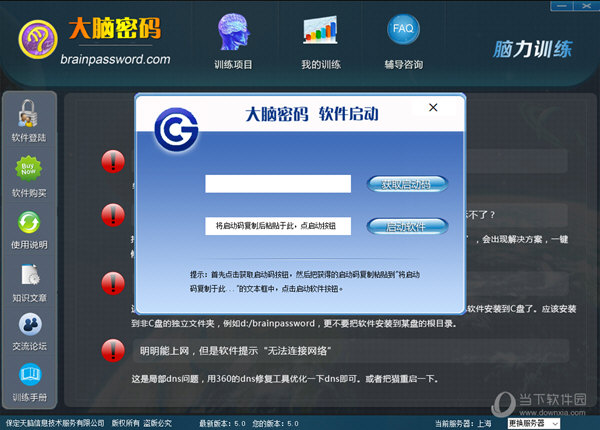Viewport: 600px width, 430px height.
Task: Open the FAQ 辅导咨询 icon
Action: click(x=403, y=29)
